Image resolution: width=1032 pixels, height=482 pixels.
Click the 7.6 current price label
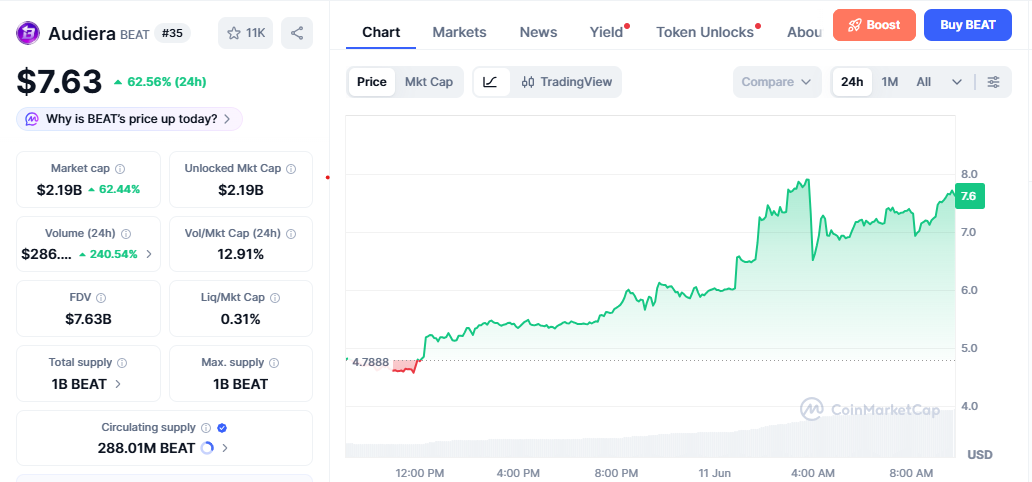click(x=969, y=196)
